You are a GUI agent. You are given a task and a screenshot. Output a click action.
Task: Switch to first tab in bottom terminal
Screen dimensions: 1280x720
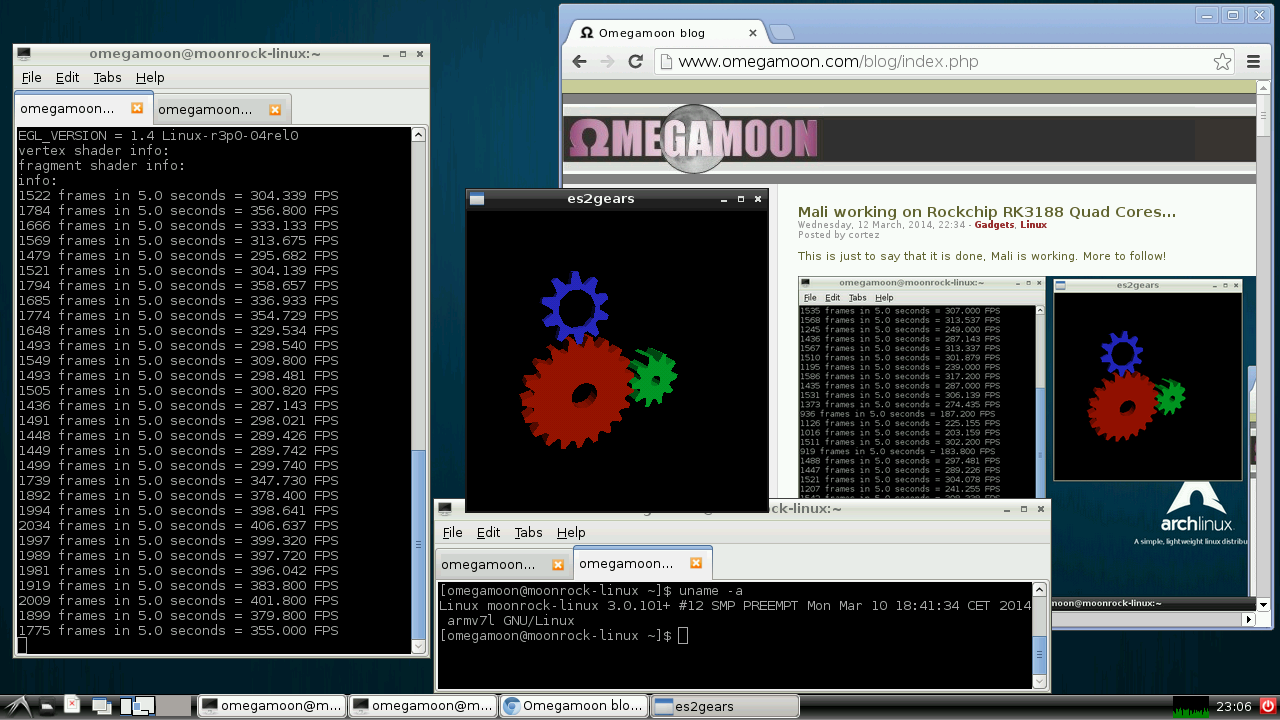[503, 564]
